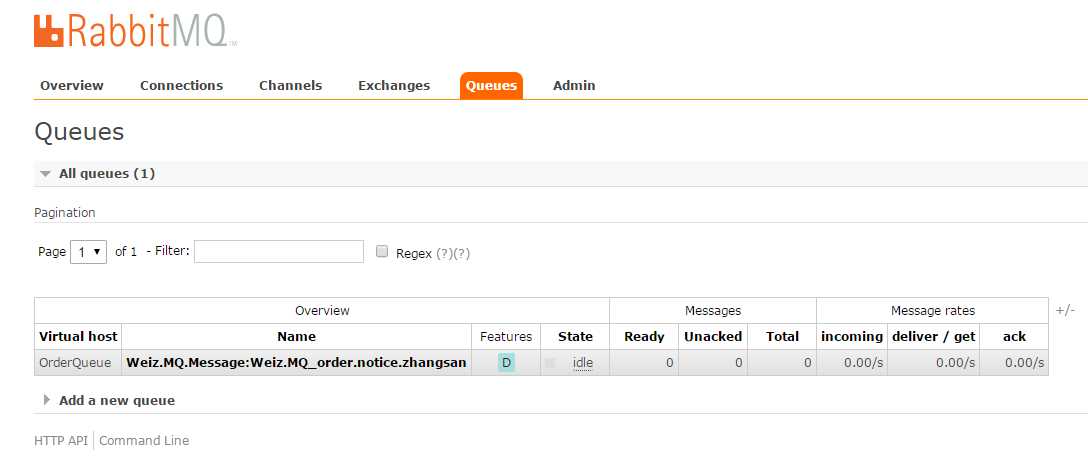Click the 0.00/s deliver / get value
Image resolution: width=1088 pixels, height=475 pixels.
click(x=955, y=362)
